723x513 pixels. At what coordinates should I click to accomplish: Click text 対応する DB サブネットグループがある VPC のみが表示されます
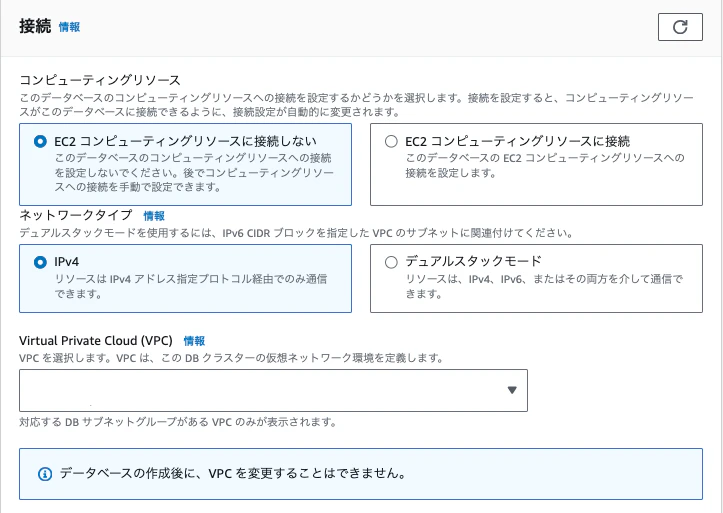pos(178,422)
